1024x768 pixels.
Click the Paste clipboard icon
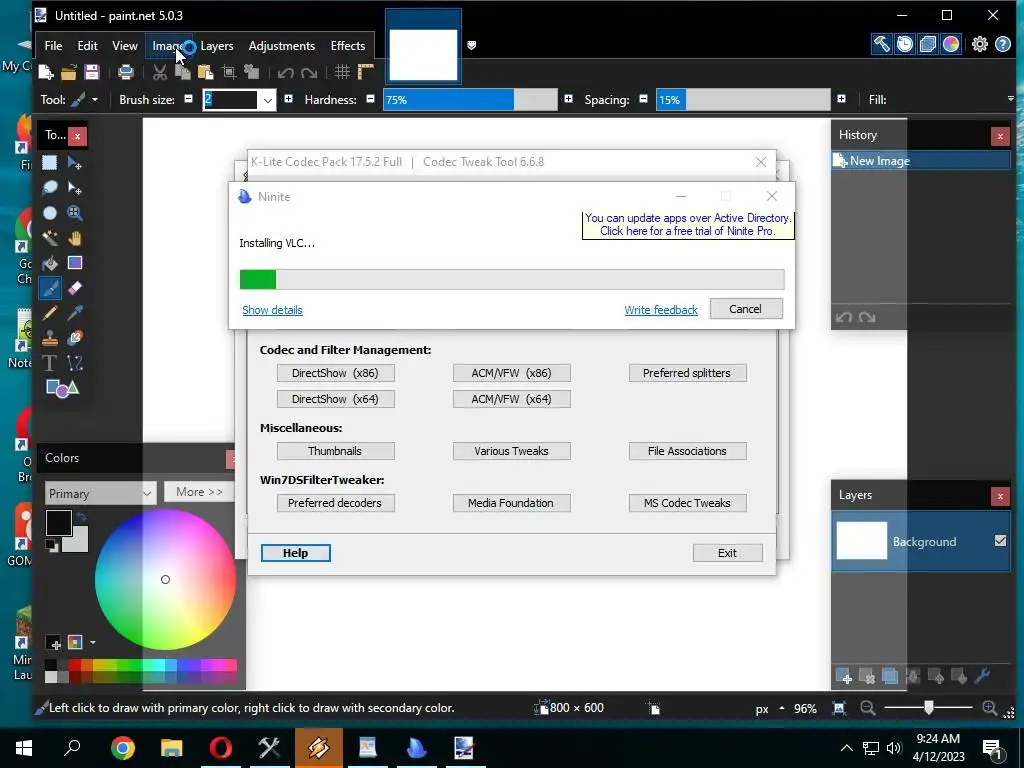206,72
